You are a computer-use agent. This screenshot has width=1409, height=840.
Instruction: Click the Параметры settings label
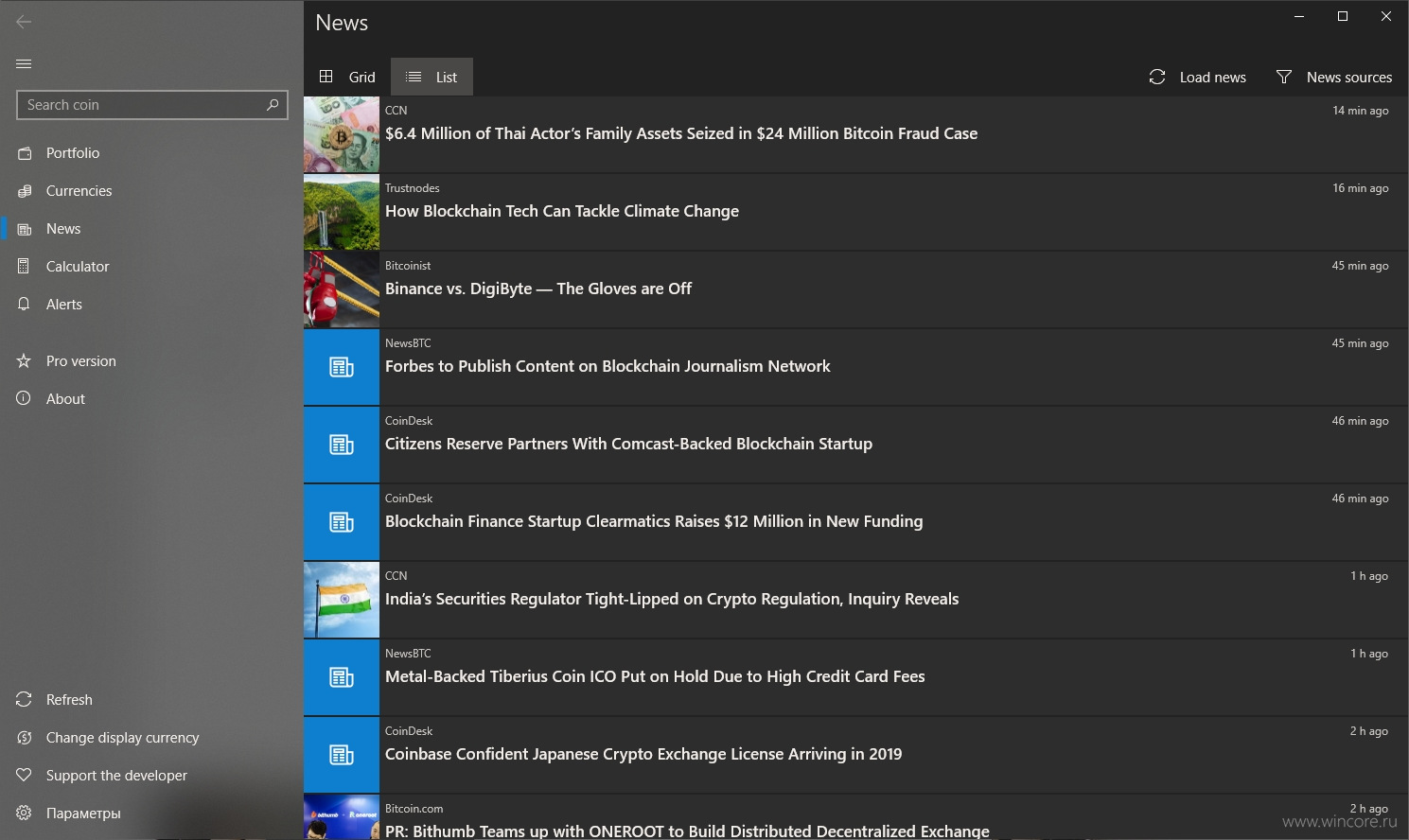point(83,814)
